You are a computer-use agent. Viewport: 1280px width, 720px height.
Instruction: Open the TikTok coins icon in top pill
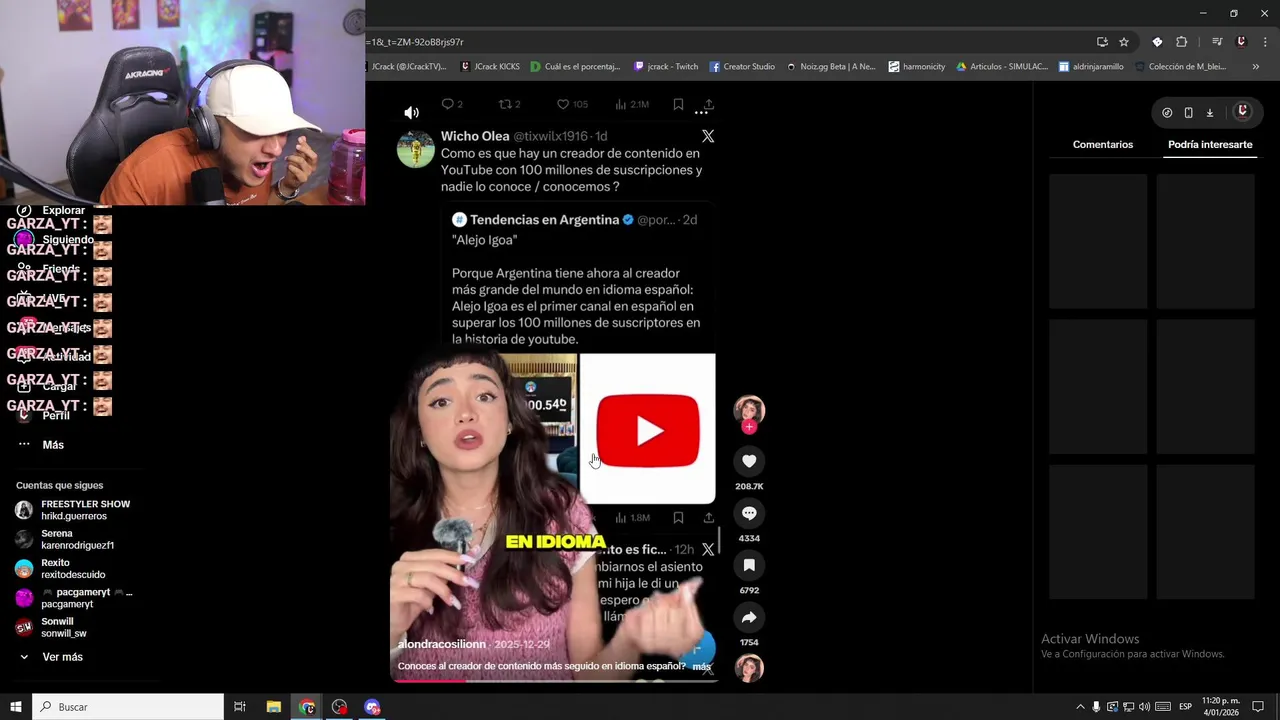click(x=1167, y=113)
